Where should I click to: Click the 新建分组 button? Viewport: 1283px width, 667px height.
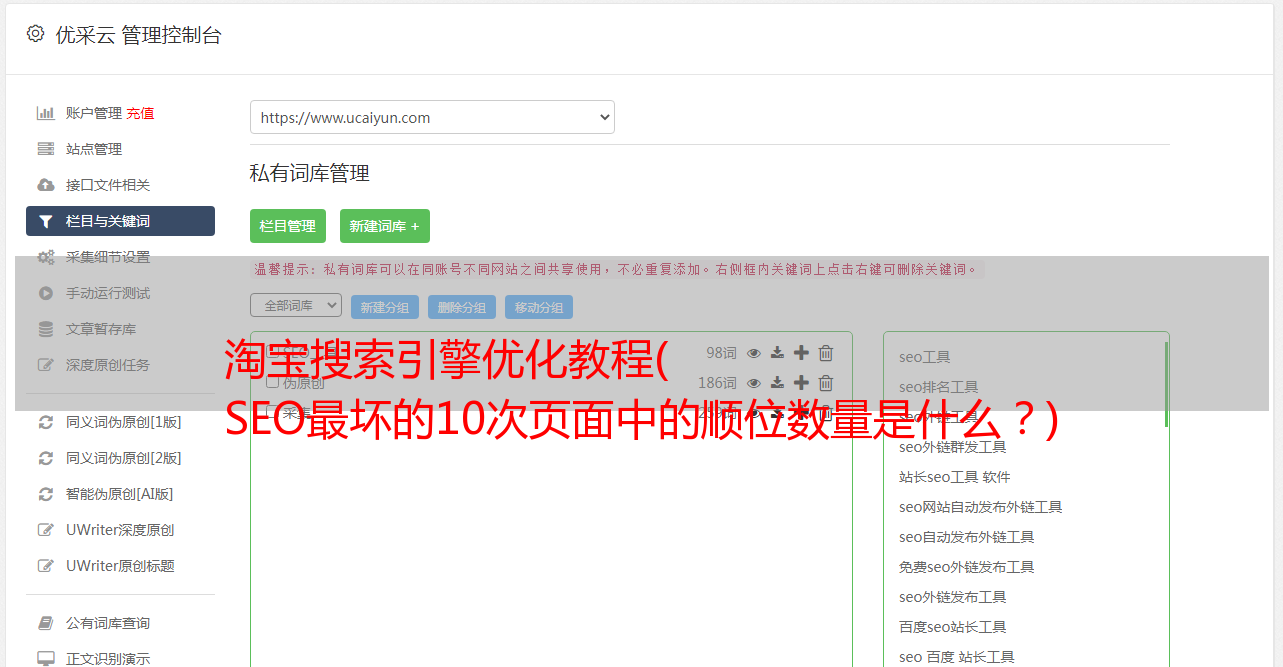coord(385,308)
